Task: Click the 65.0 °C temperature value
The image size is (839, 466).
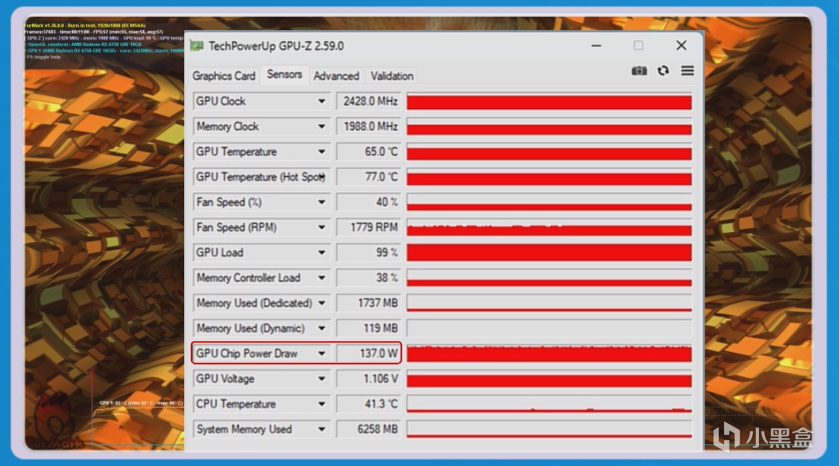Action: pyautogui.click(x=369, y=151)
